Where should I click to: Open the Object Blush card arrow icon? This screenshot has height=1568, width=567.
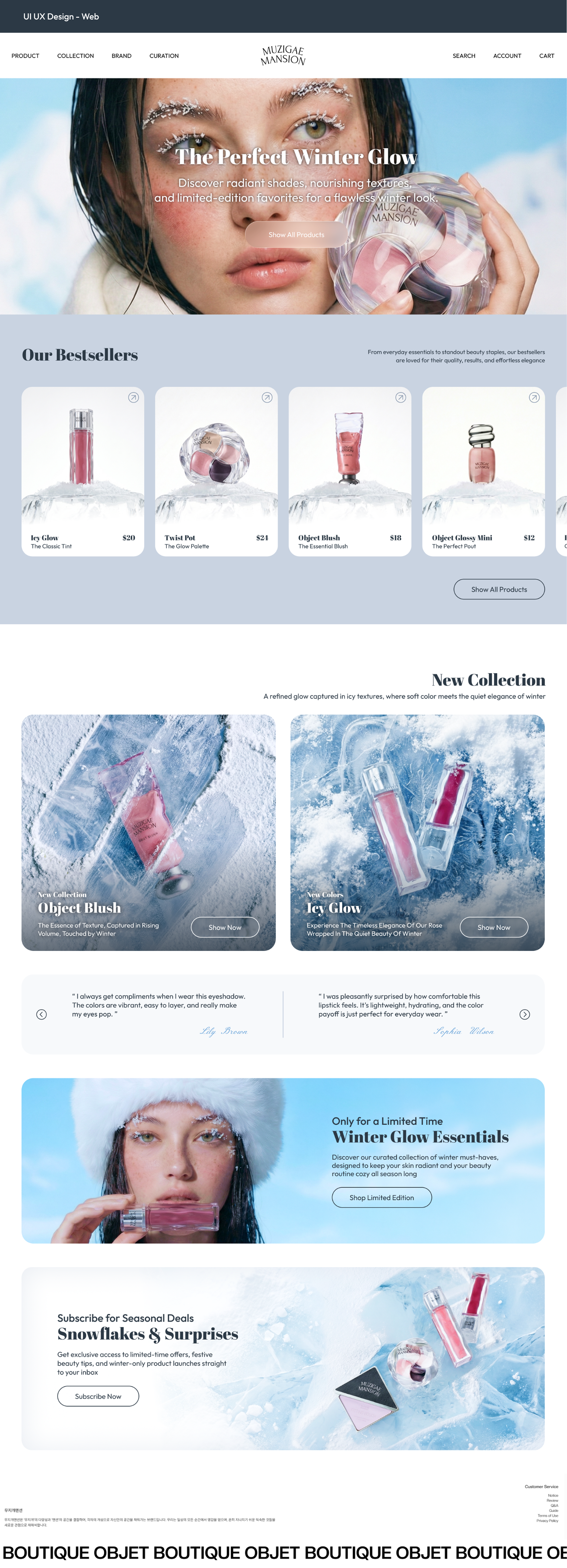click(401, 397)
